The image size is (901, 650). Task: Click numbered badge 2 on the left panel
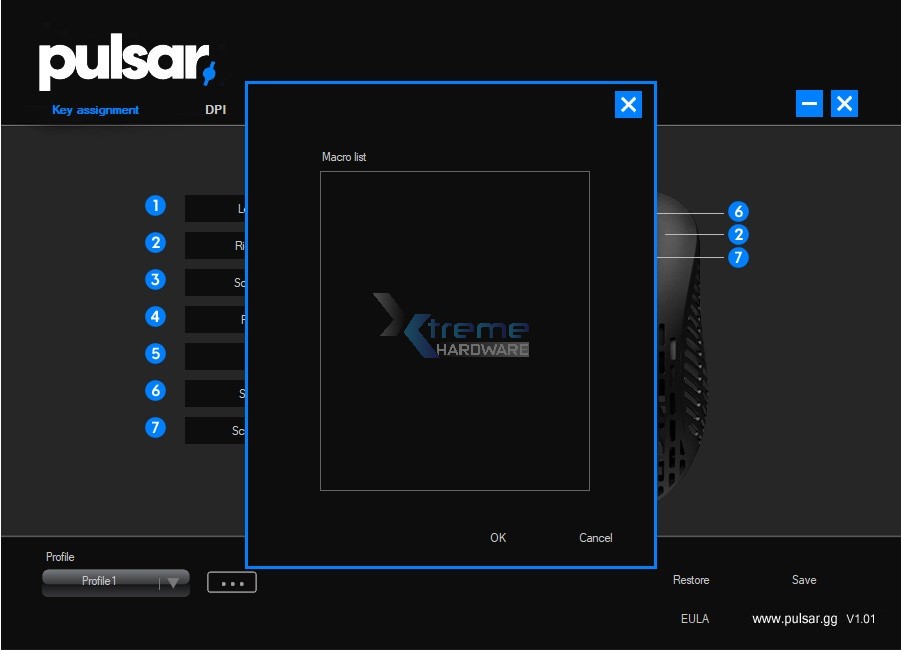pyautogui.click(x=155, y=242)
